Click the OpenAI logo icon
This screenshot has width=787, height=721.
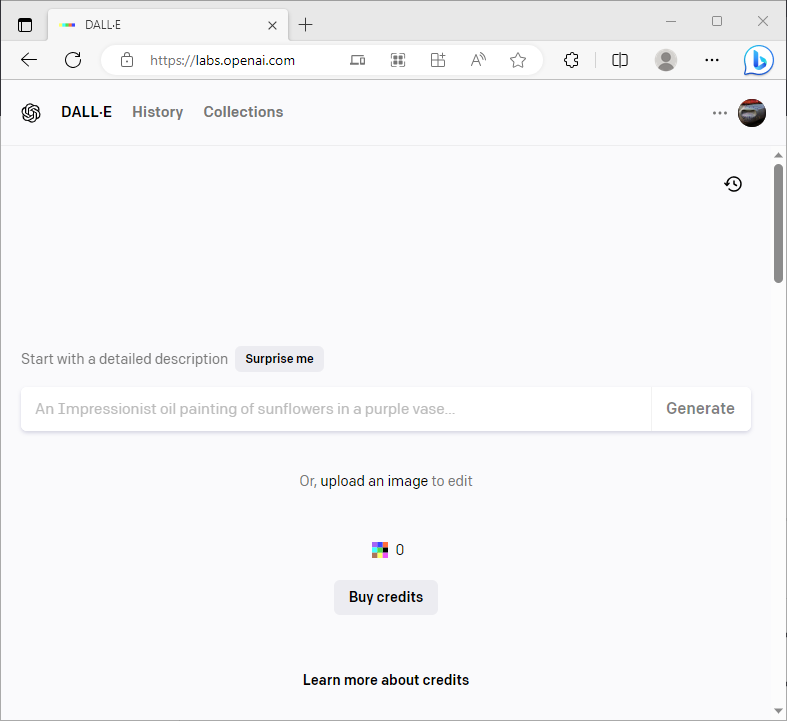click(31, 112)
